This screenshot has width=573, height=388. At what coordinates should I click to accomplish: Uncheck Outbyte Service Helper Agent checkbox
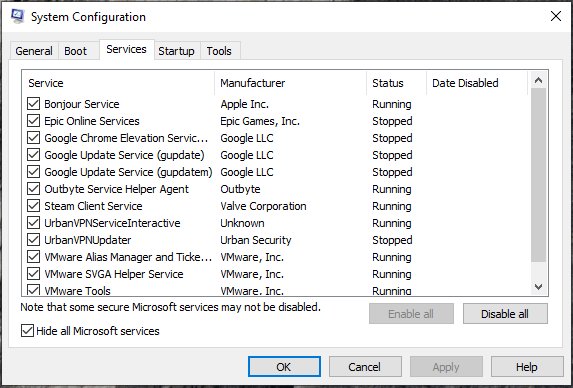(34, 189)
